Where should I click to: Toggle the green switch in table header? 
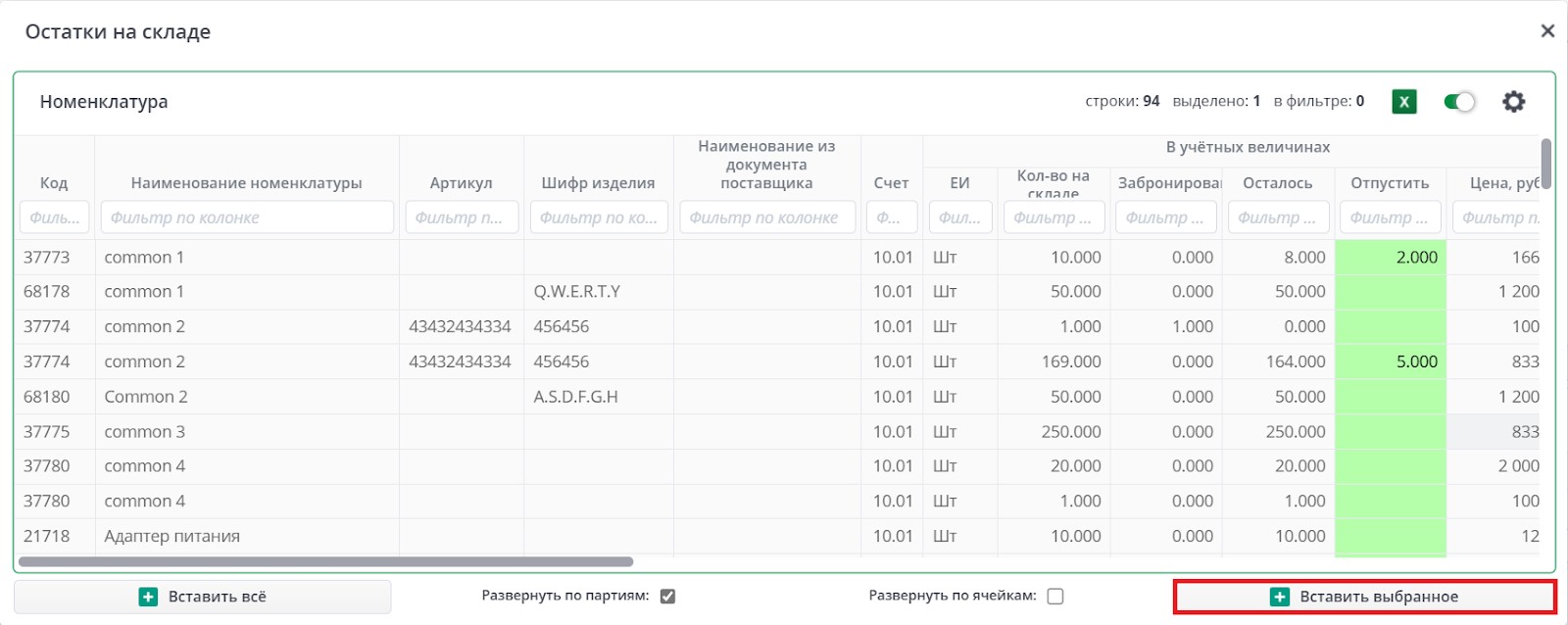pyautogui.click(x=1459, y=102)
